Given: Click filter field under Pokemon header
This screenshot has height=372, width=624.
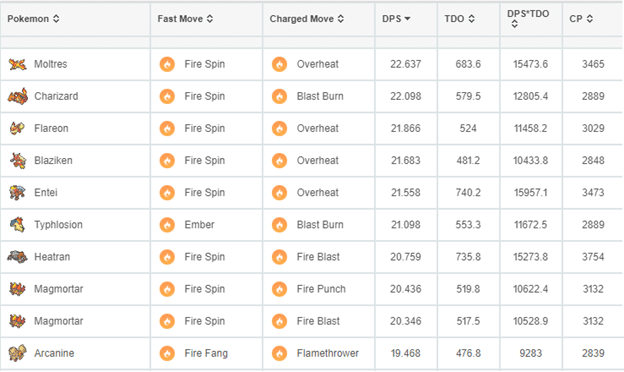Looking at the screenshot, I should 75,42.
